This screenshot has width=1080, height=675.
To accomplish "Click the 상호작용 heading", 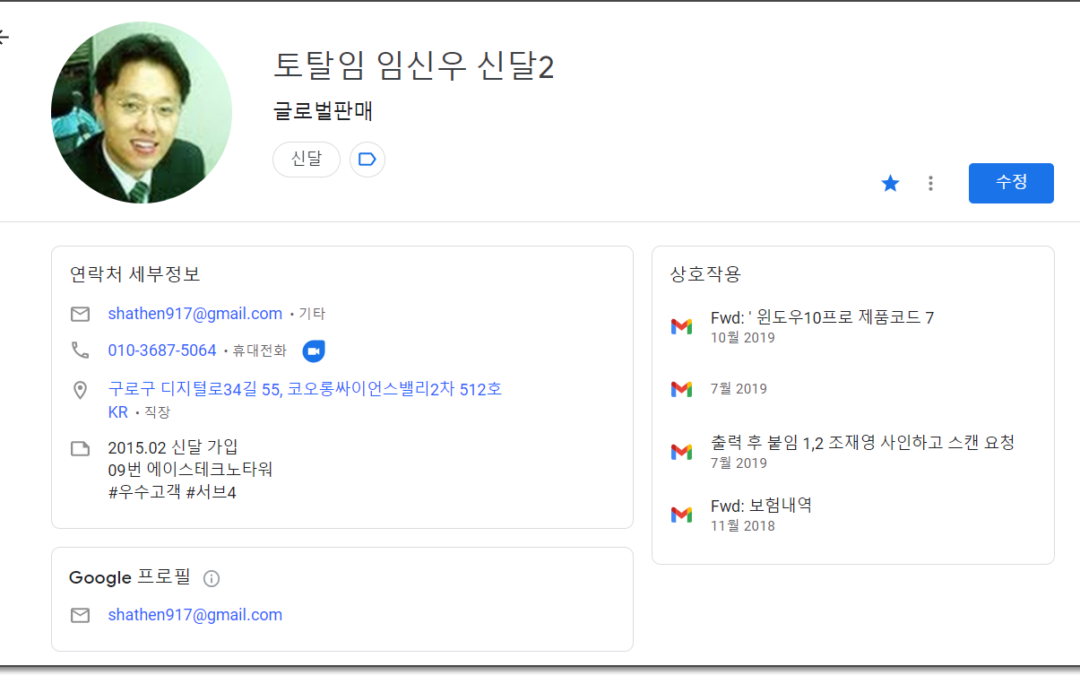I will pyautogui.click(x=705, y=274).
